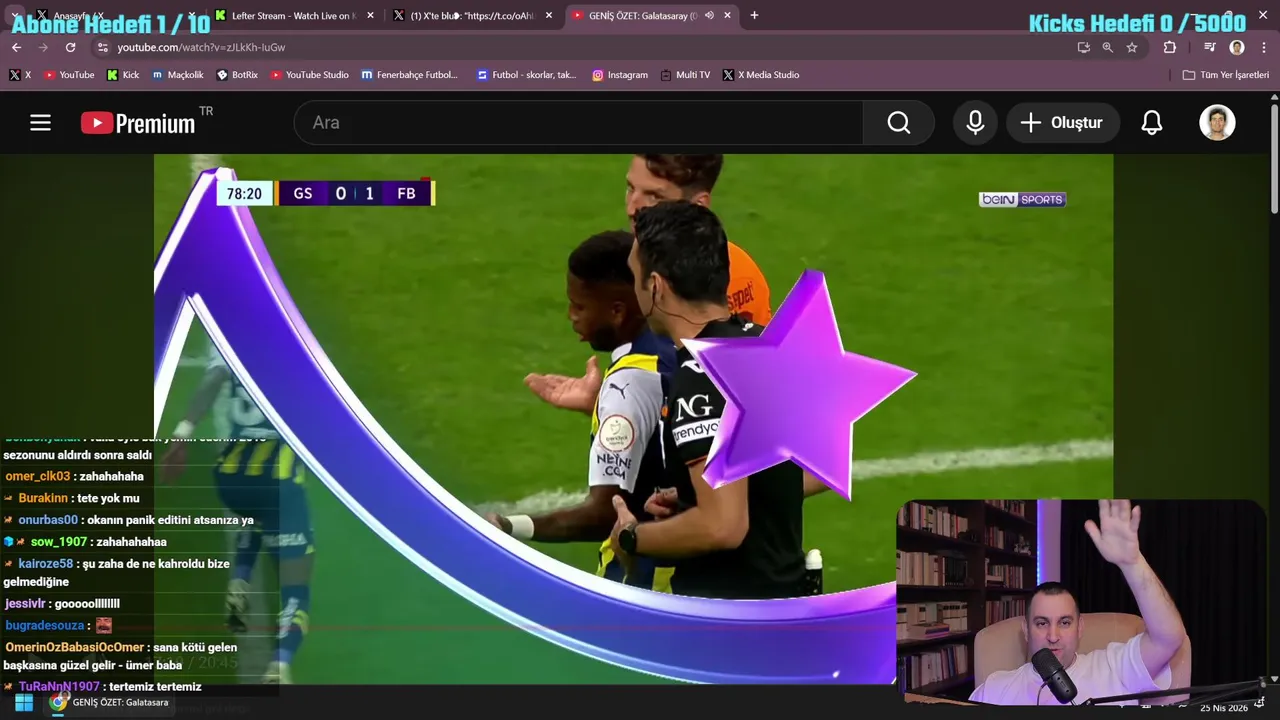Click the youtube.com address bar URL

[201, 47]
